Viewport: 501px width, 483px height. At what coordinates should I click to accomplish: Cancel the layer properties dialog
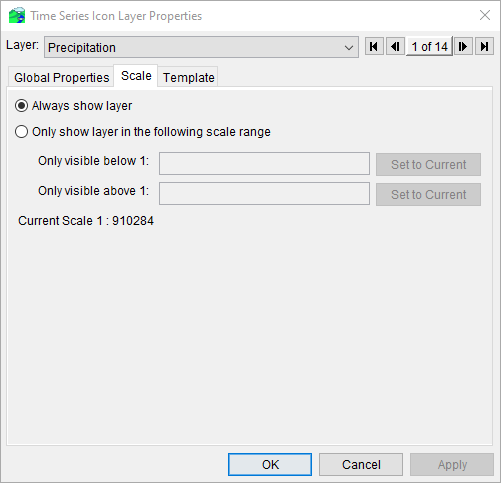point(361,464)
